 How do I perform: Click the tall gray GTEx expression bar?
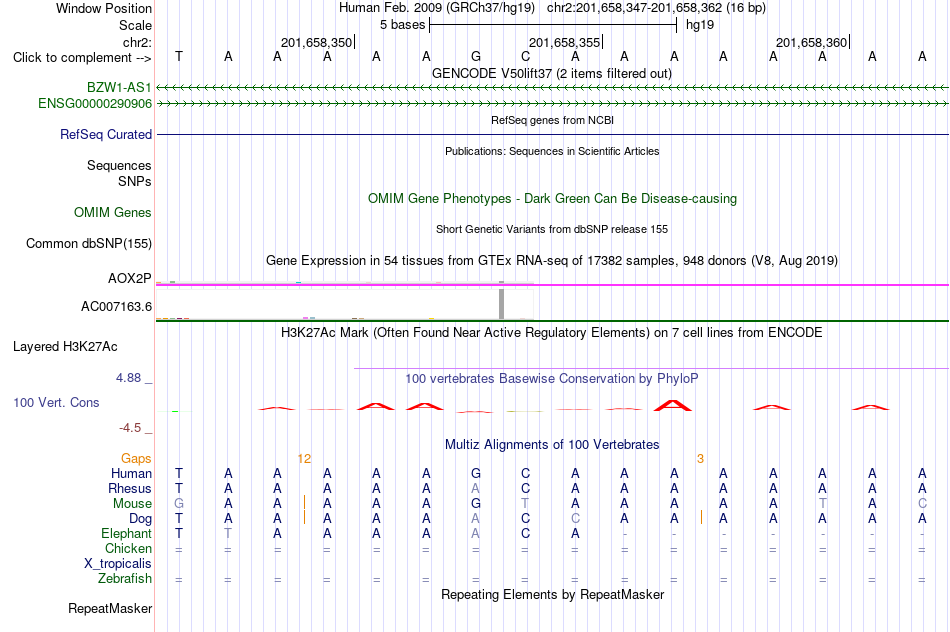[x=502, y=303]
